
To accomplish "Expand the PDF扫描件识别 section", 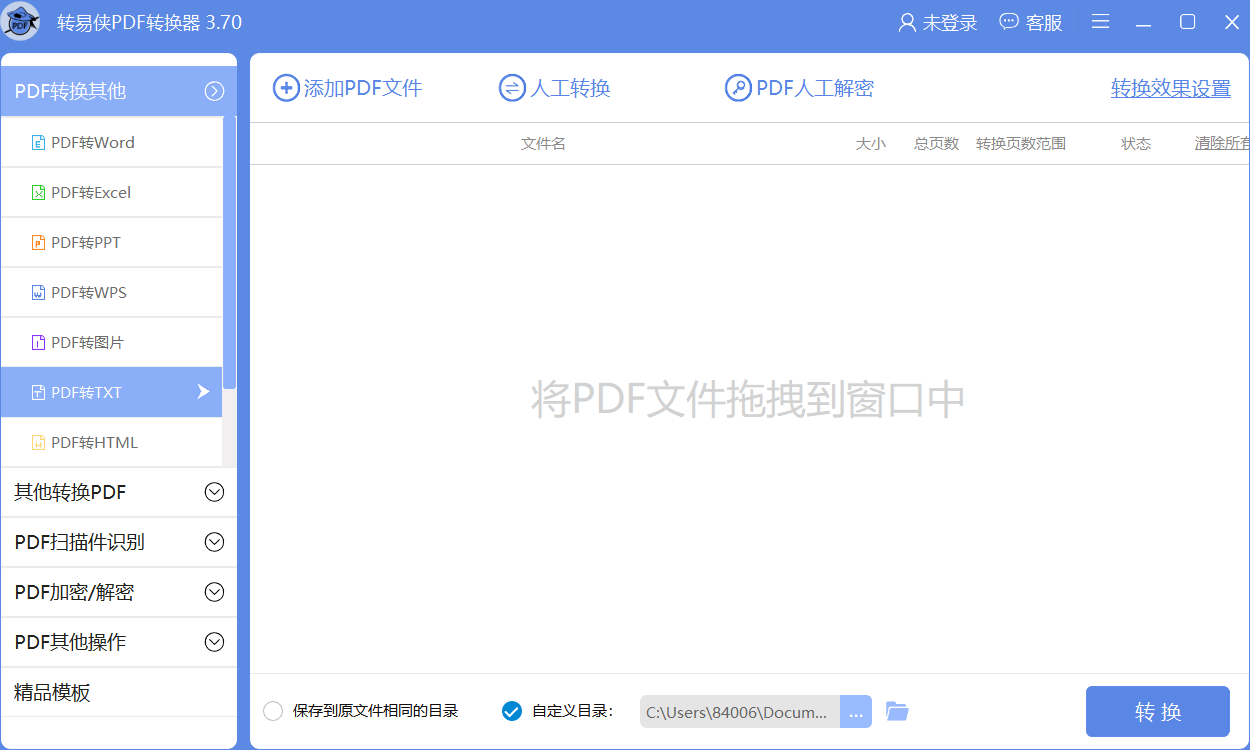I will 214,542.
